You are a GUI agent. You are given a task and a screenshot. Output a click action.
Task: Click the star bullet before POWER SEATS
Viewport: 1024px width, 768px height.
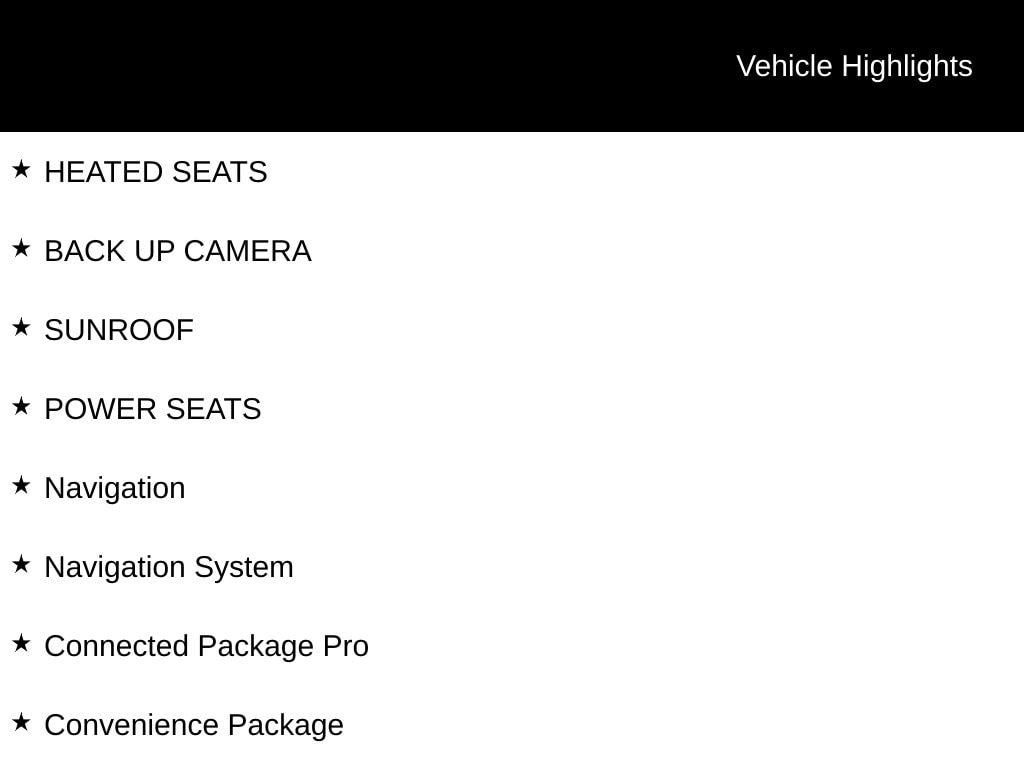tap(21, 406)
